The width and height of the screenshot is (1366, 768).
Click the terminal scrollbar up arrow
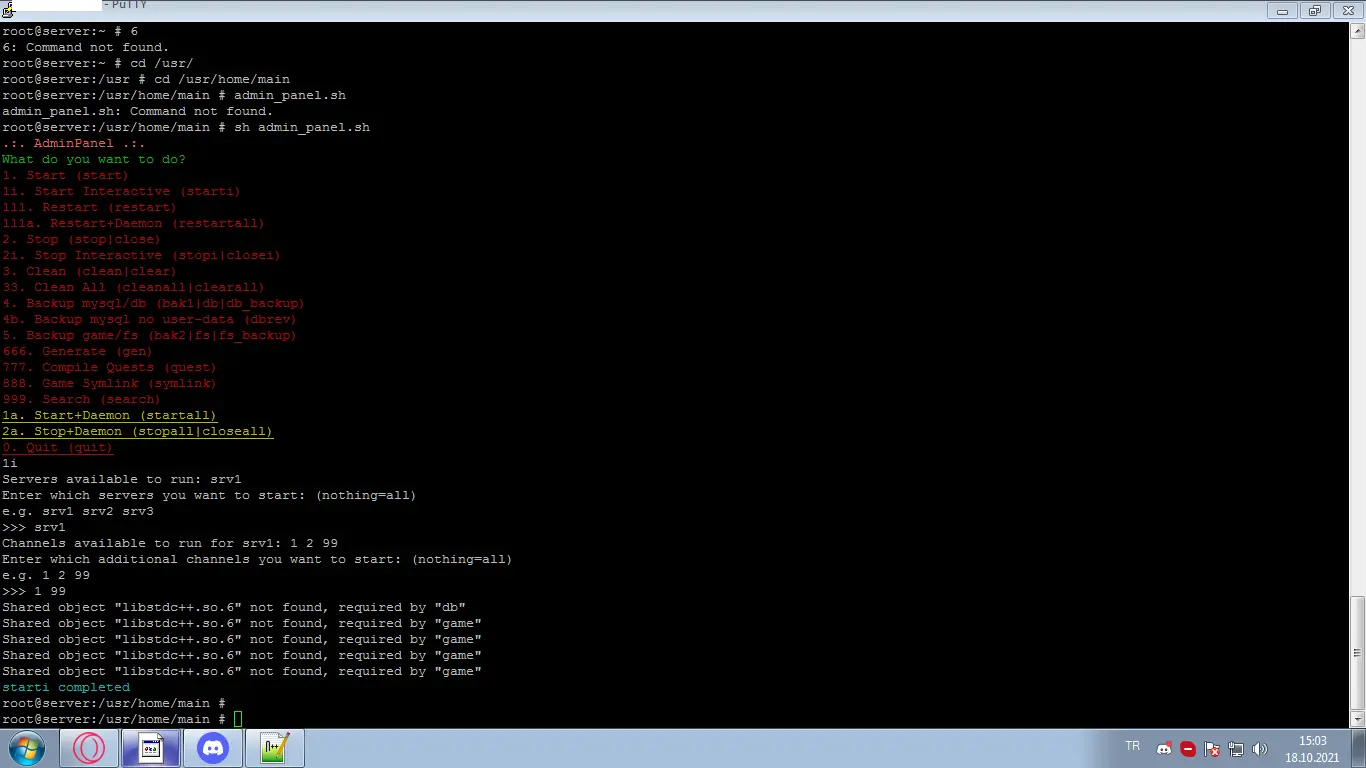pos(1357,30)
